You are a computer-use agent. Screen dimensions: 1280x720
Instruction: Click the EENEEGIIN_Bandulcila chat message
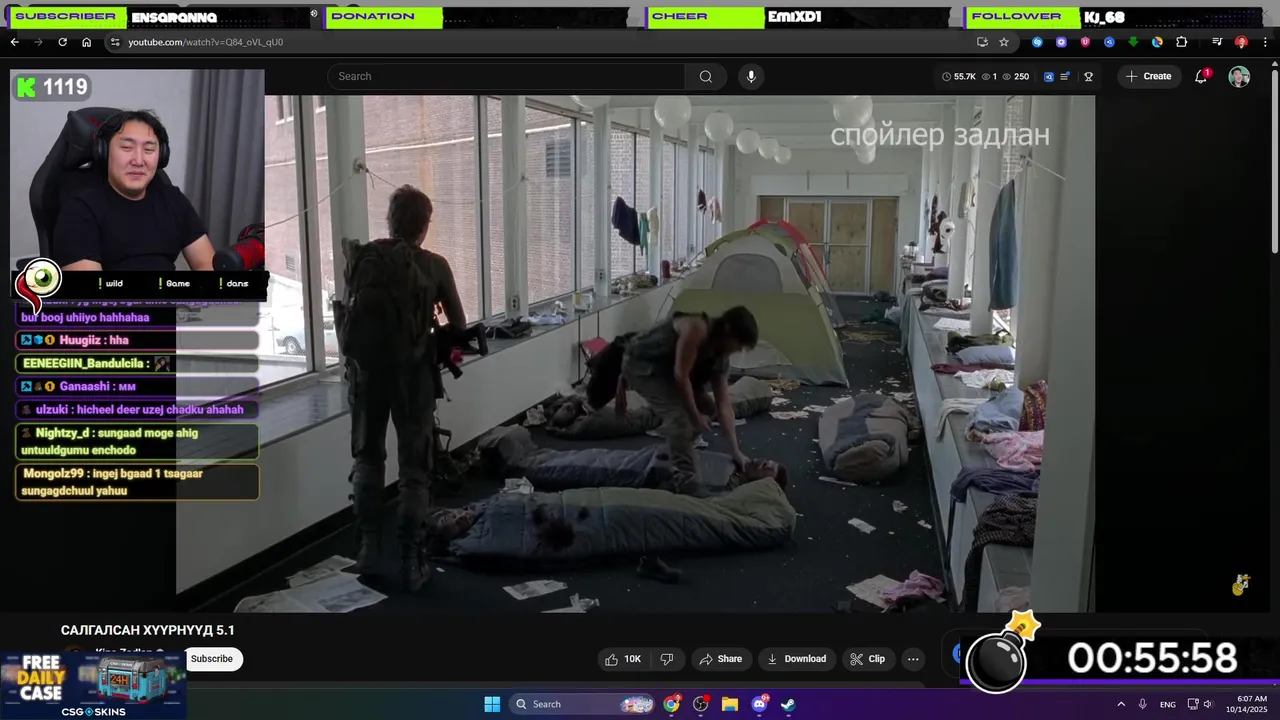(137, 363)
